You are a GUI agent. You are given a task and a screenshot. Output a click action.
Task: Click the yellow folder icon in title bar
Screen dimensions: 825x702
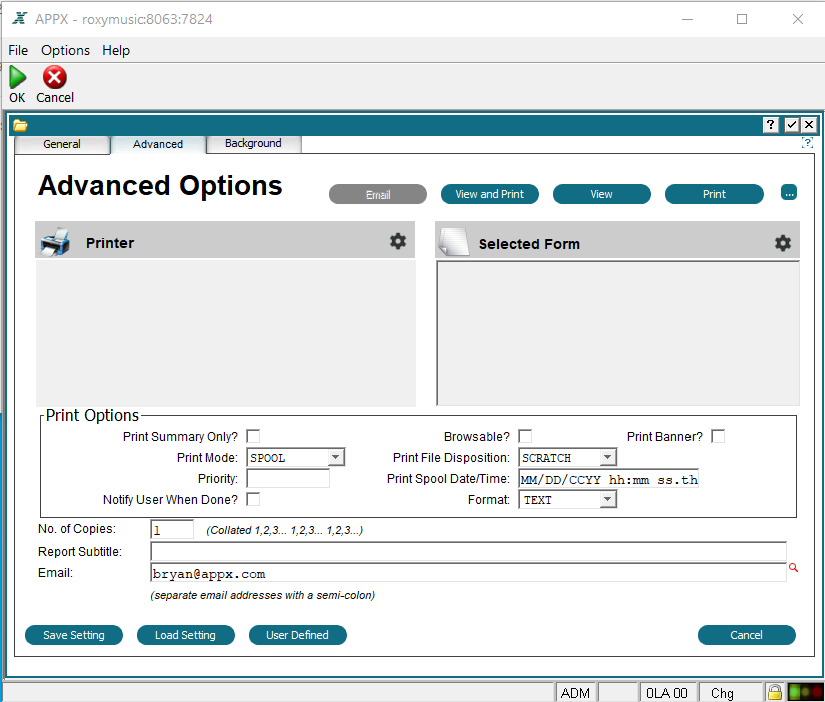point(21,125)
